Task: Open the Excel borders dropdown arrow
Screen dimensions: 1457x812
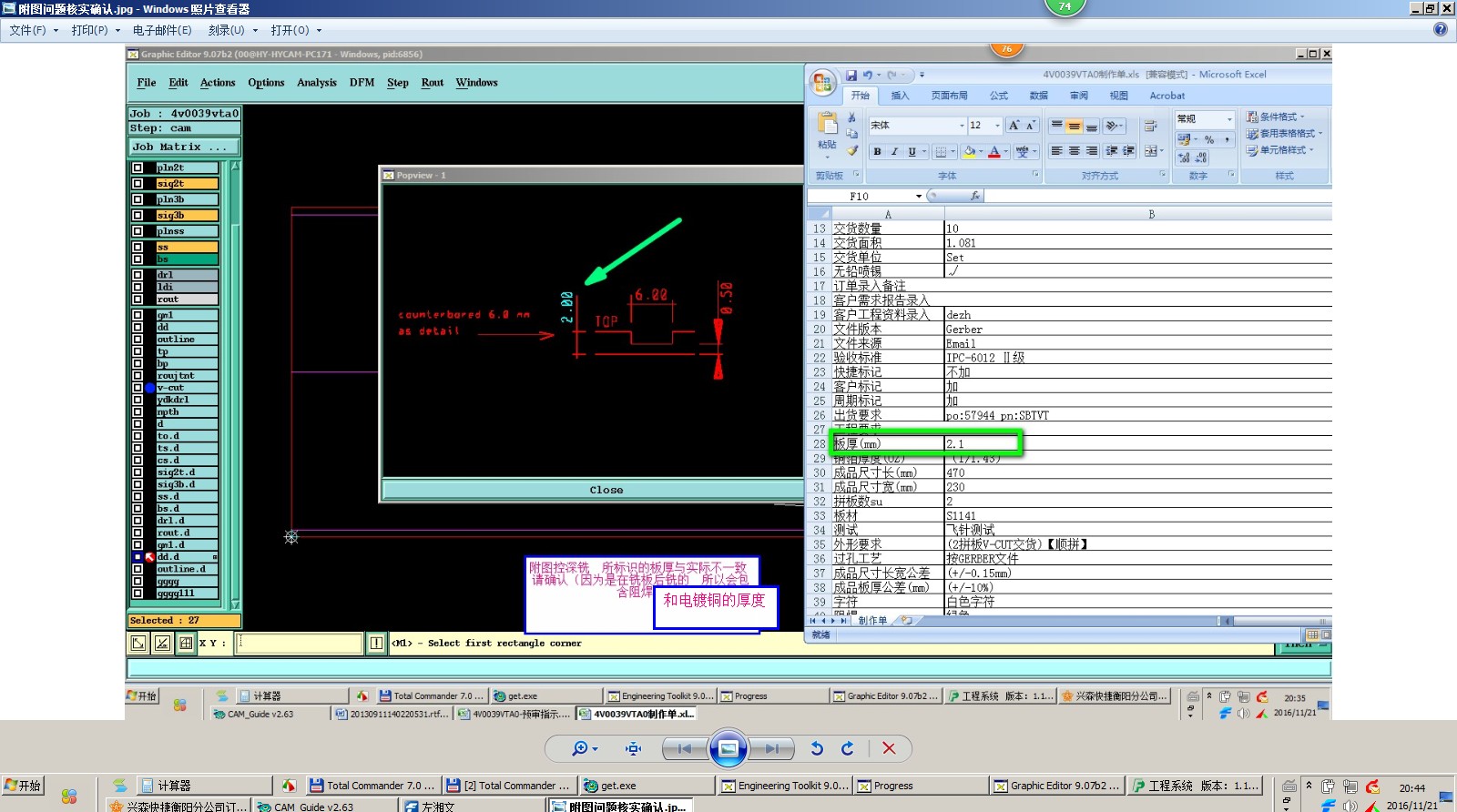Action: coord(953,152)
